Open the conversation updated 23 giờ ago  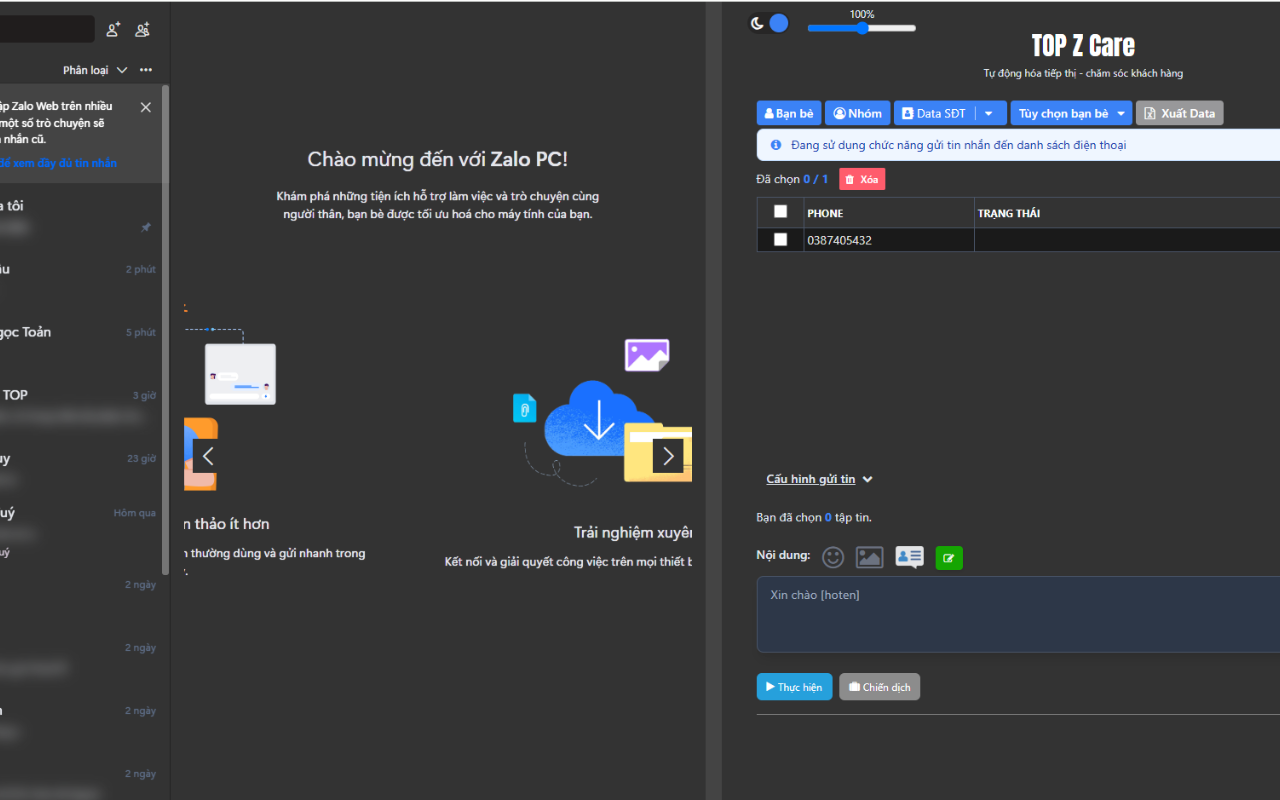[80, 469]
